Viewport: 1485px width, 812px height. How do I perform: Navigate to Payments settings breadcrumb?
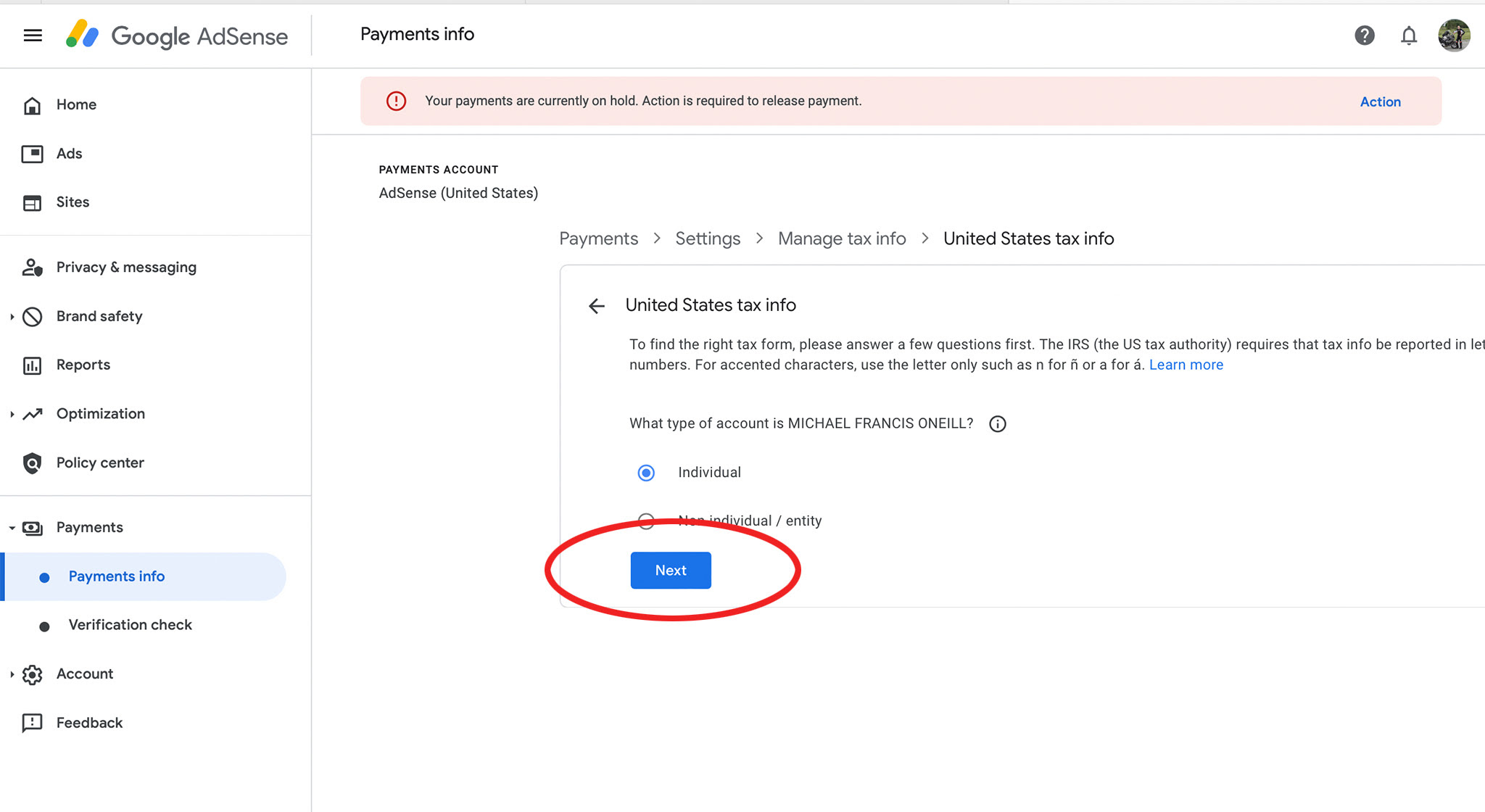pos(707,239)
